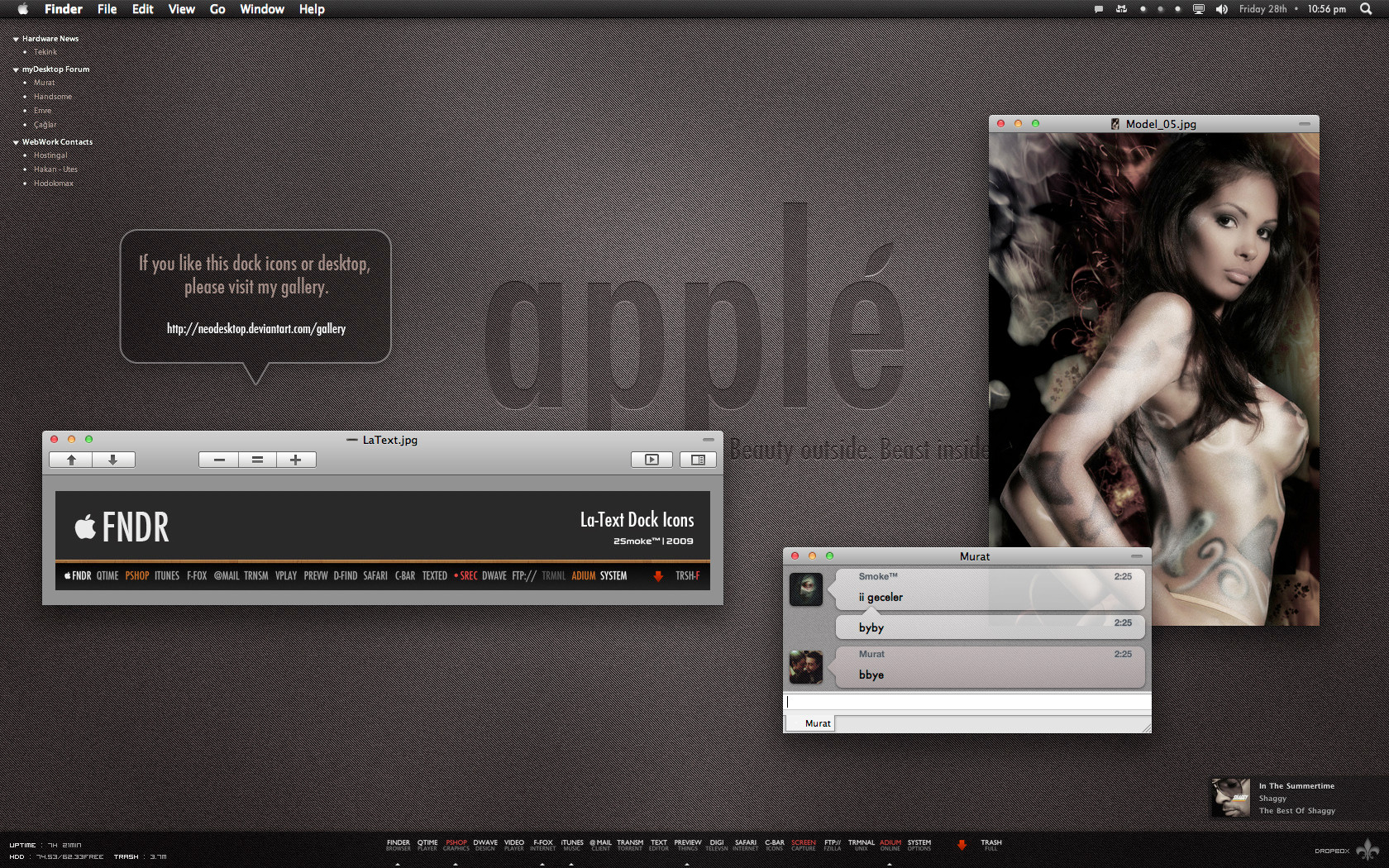Open the View menu
The image size is (1389, 868).
point(182,9)
